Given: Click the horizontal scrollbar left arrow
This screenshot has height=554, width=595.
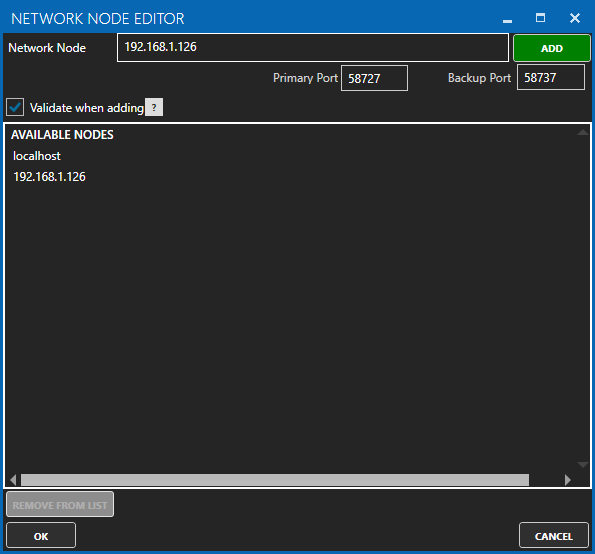Looking at the screenshot, I should pyautogui.click(x=13, y=480).
